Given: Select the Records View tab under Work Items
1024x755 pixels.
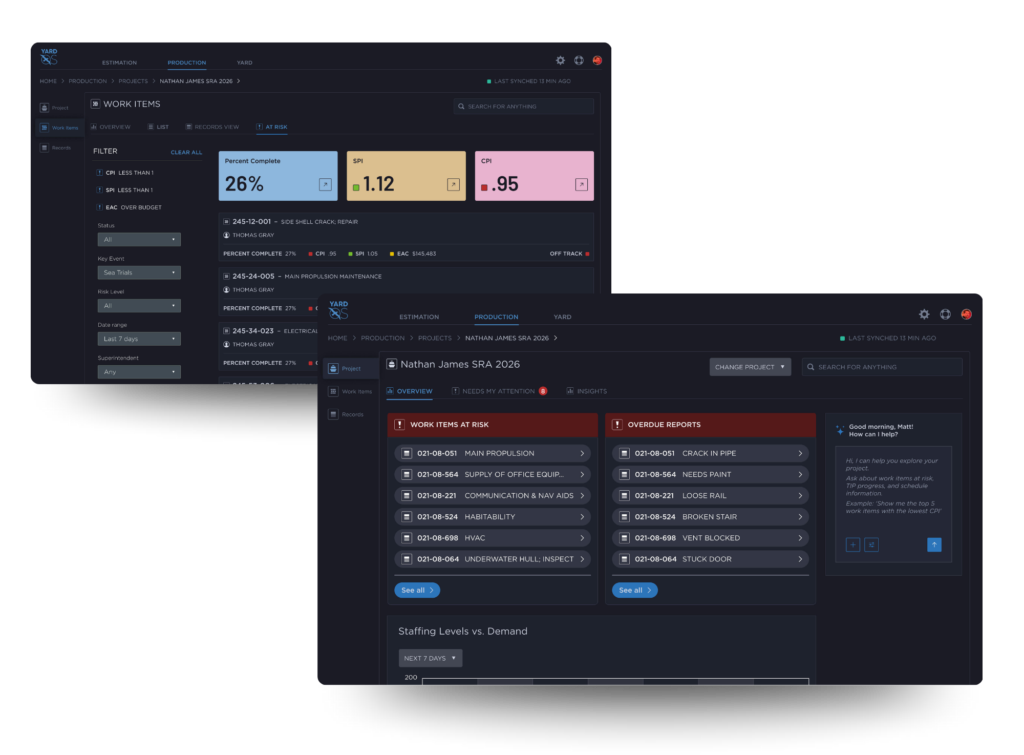Looking at the screenshot, I should click(211, 127).
